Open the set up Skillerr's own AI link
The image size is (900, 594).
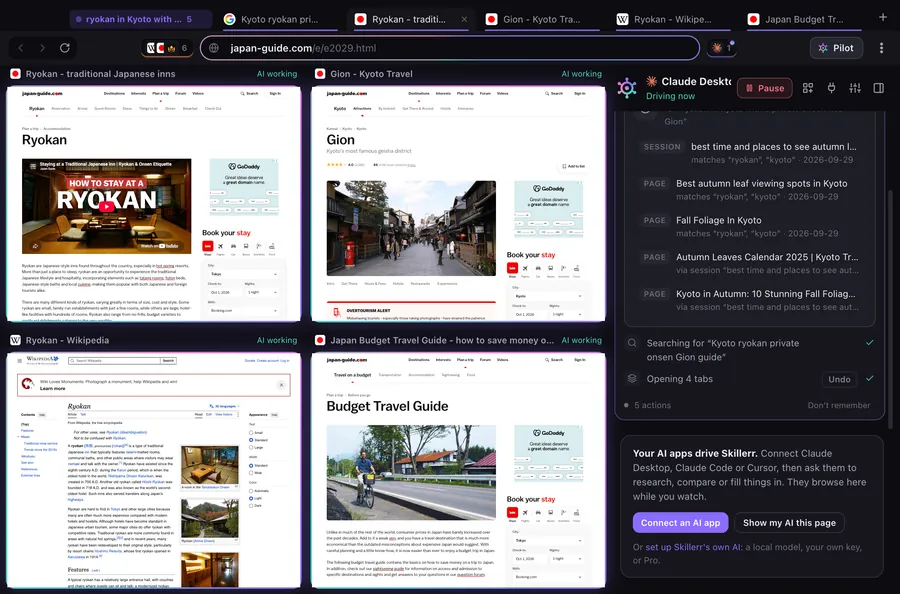(x=693, y=547)
